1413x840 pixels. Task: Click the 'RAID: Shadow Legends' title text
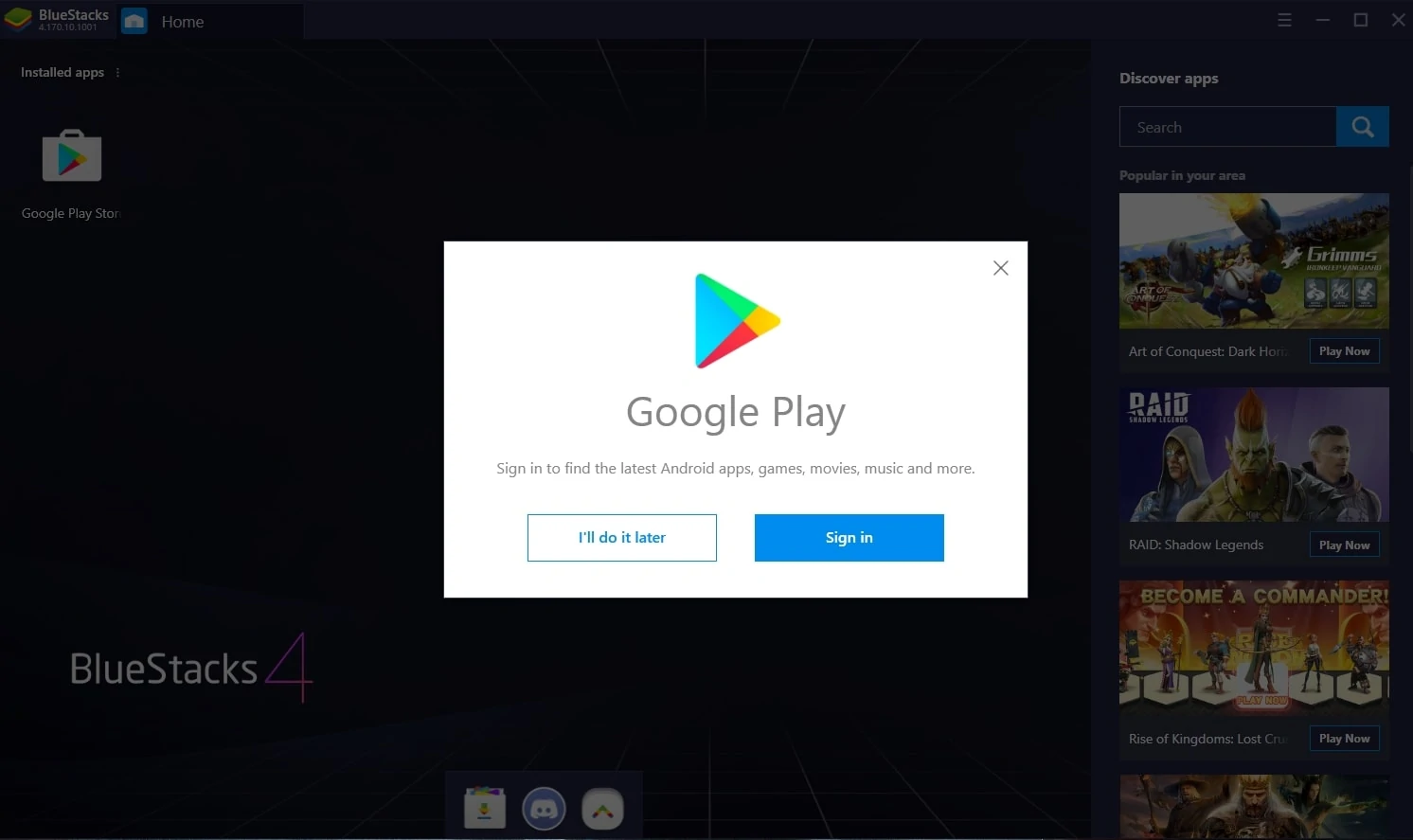click(x=1195, y=545)
